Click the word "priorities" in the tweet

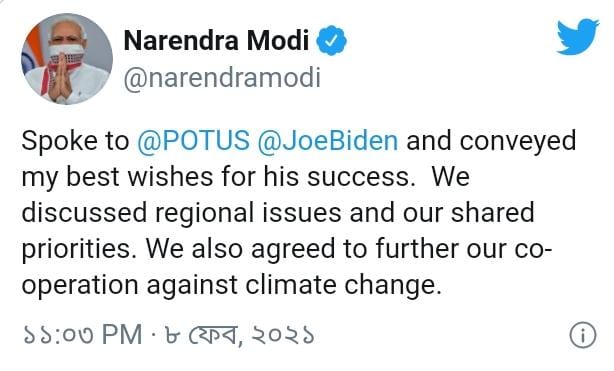79,250
